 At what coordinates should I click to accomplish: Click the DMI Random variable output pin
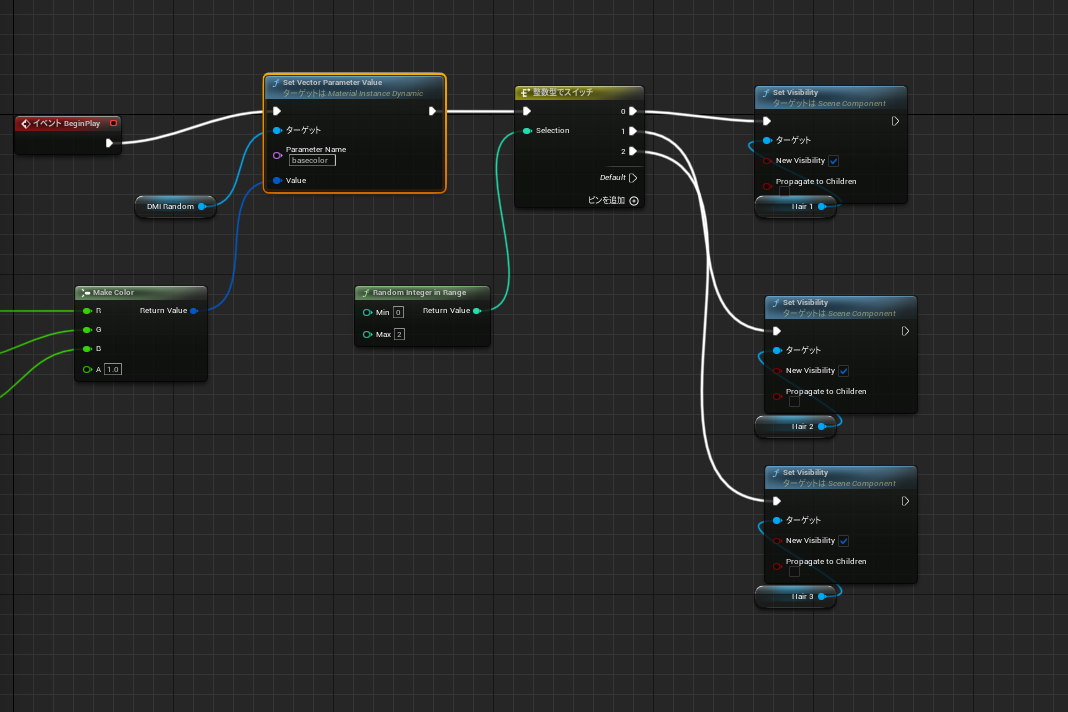tap(202, 207)
